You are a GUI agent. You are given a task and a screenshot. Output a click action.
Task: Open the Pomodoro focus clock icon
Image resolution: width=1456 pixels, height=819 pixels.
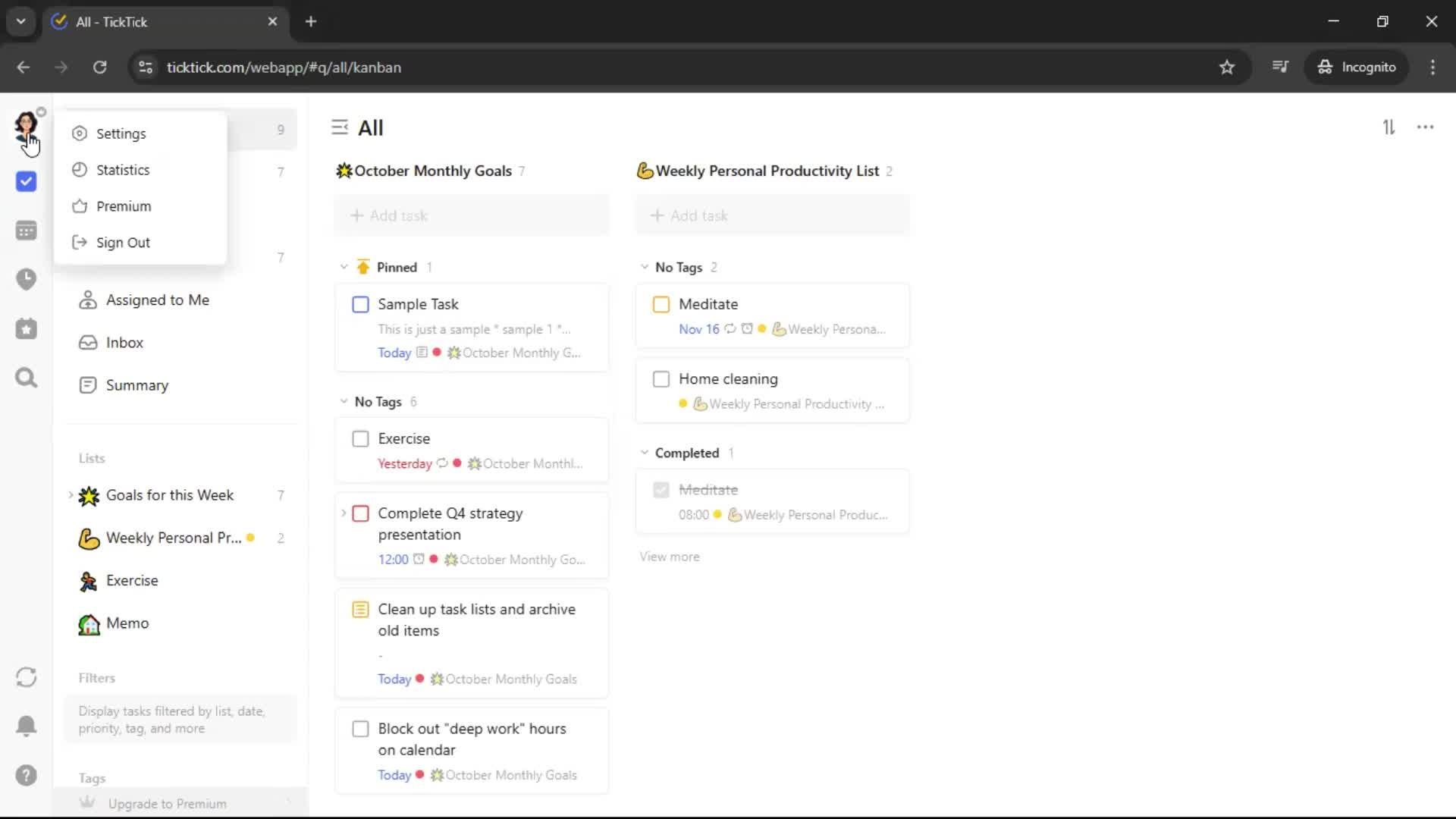pos(26,279)
